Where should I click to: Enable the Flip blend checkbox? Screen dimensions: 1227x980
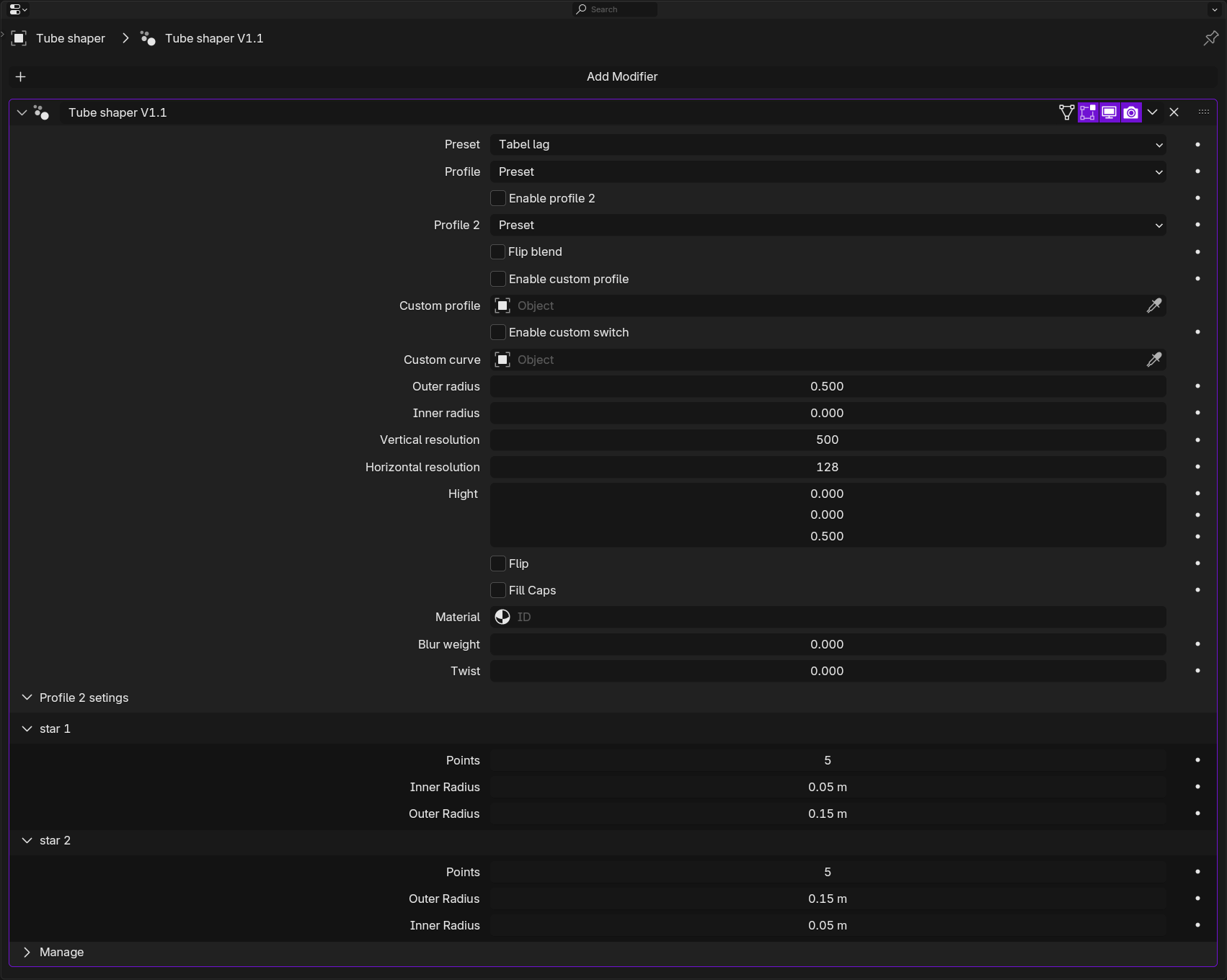497,251
